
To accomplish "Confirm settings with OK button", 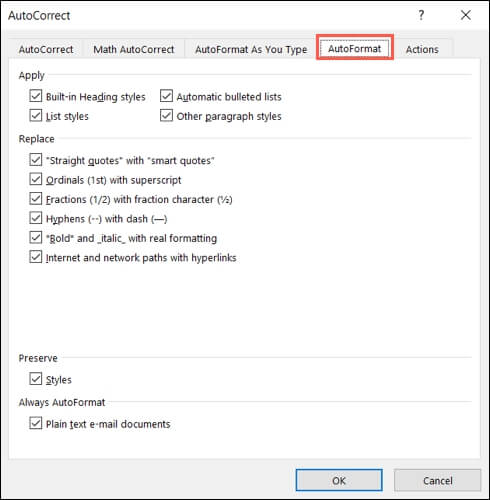I will (339, 480).
